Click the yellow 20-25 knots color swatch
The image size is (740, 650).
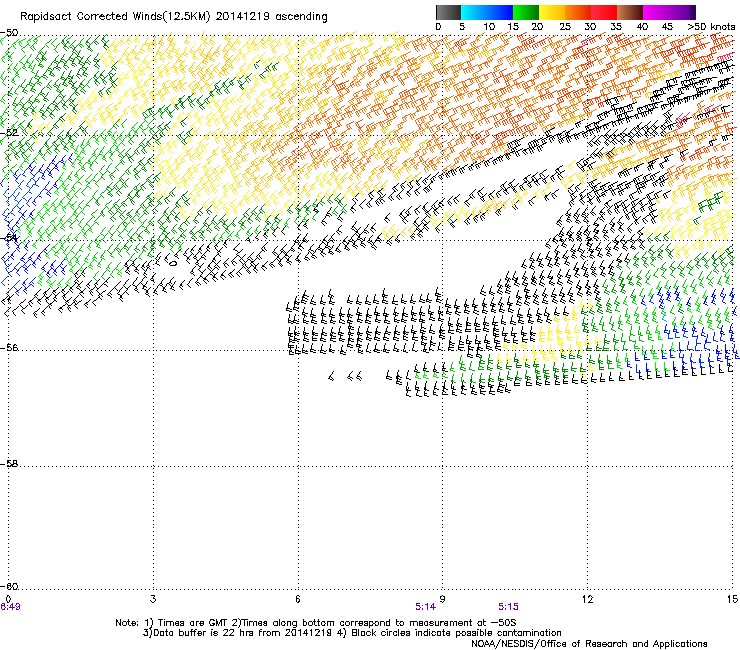552,12
